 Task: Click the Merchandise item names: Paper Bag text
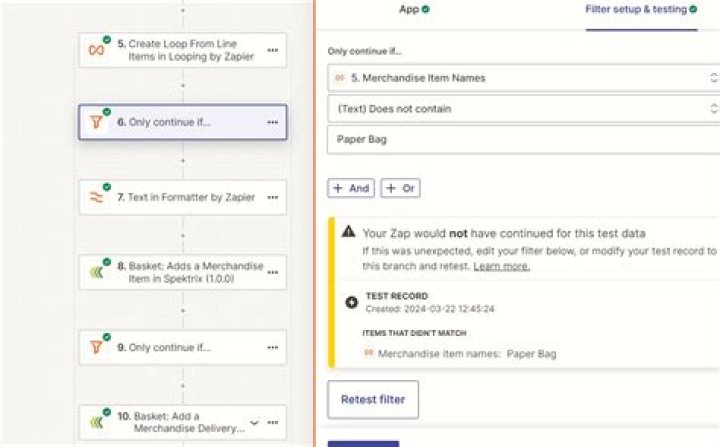[467, 354]
